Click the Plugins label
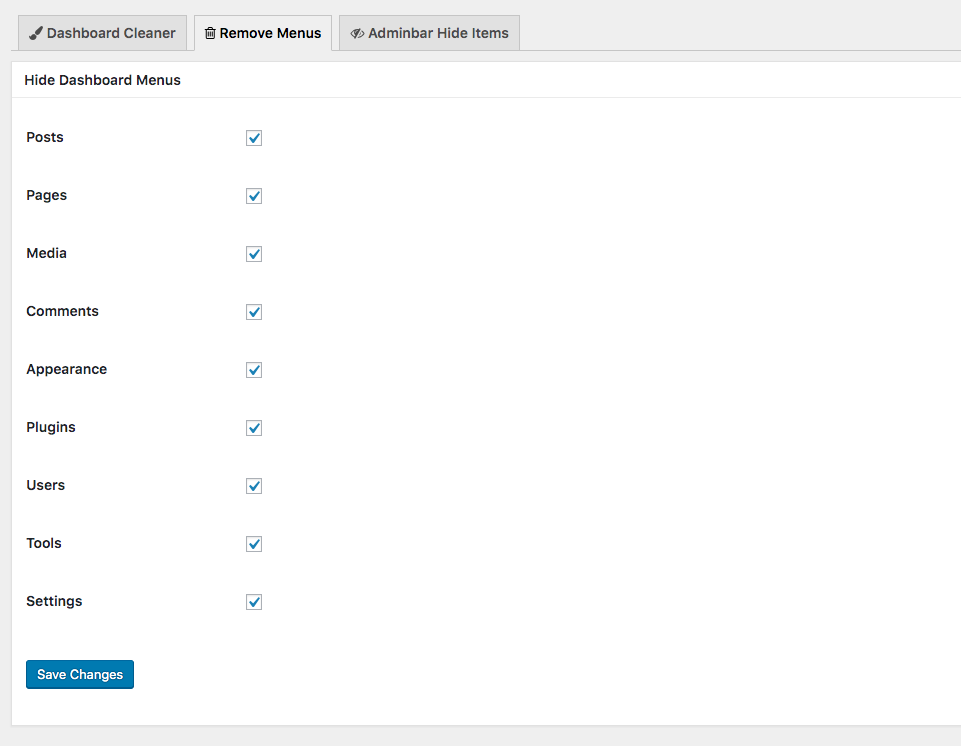Viewport: 961px width, 746px height. coord(51,427)
